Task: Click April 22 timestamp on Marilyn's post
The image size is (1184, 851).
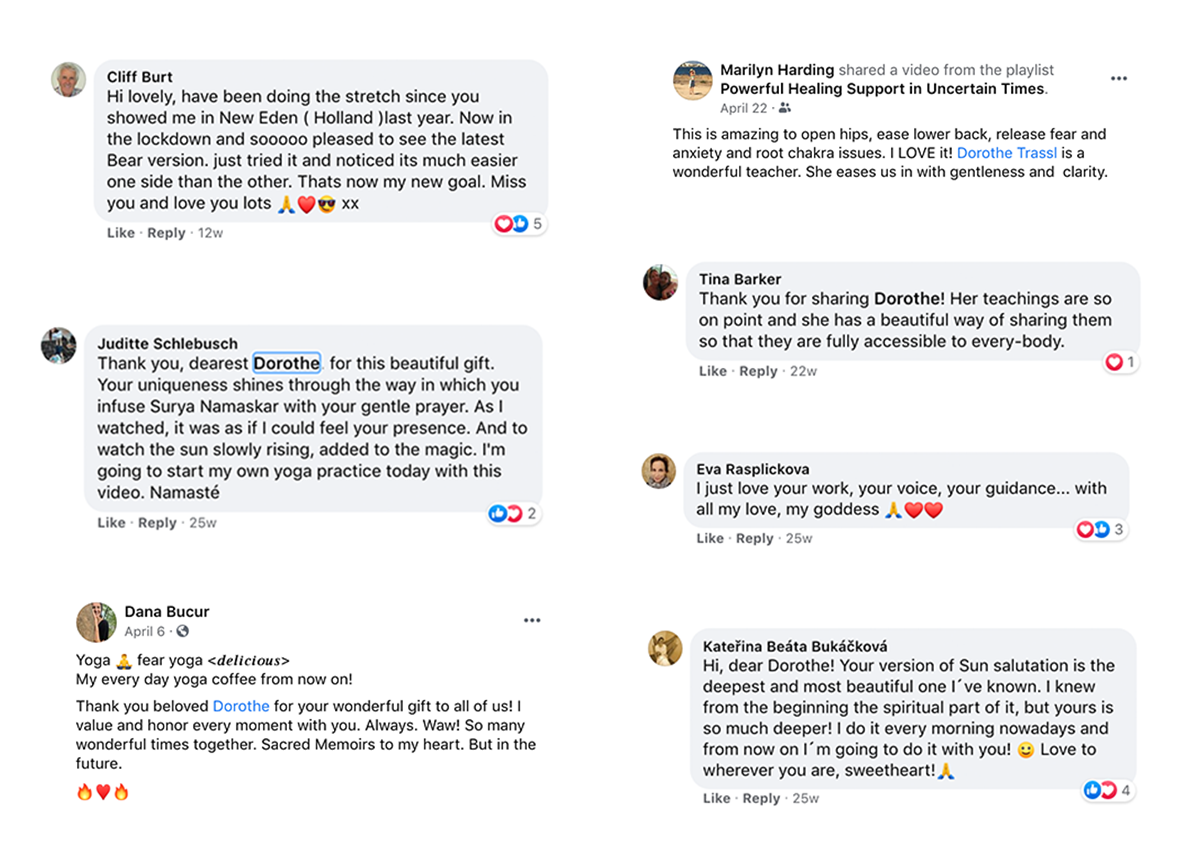Action: coord(743,108)
